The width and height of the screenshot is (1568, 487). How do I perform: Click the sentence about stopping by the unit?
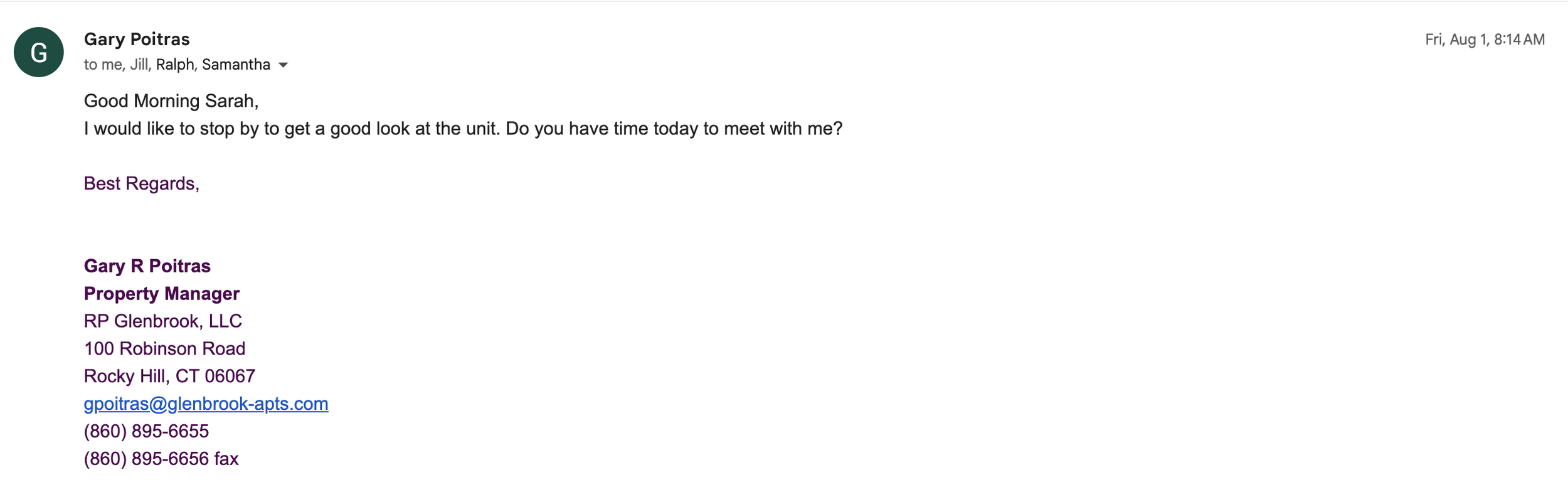coord(464,129)
